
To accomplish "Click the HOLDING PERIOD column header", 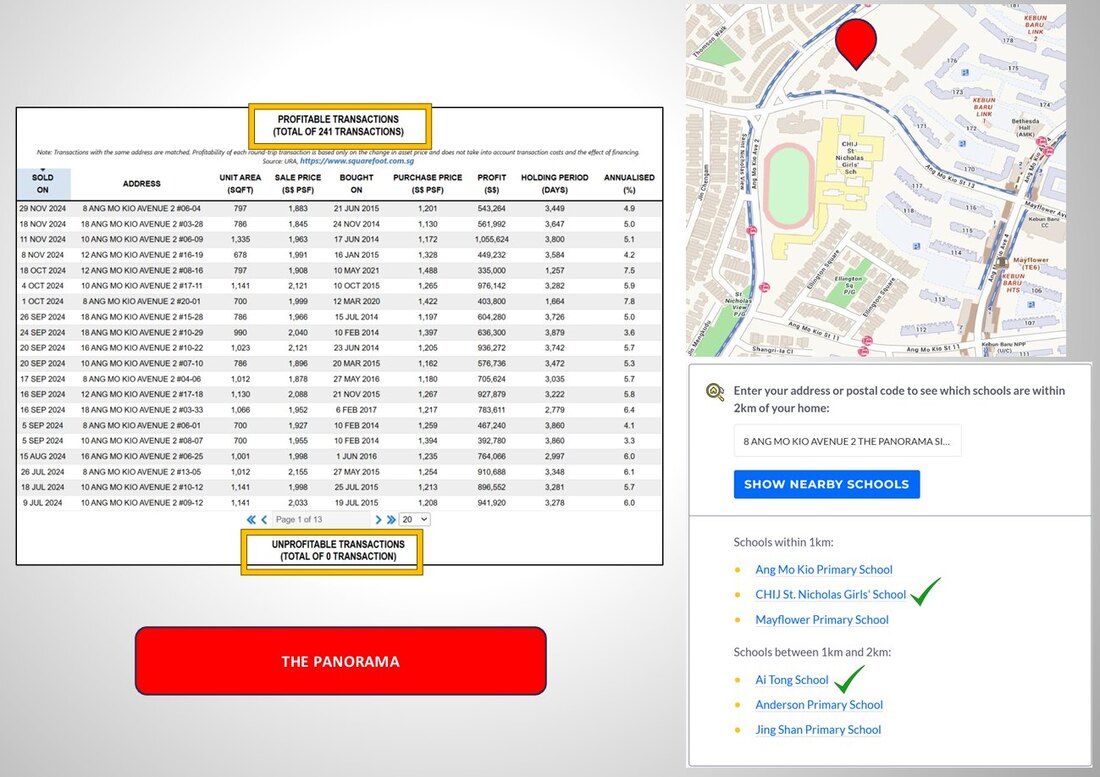I will [x=554, y=184].
